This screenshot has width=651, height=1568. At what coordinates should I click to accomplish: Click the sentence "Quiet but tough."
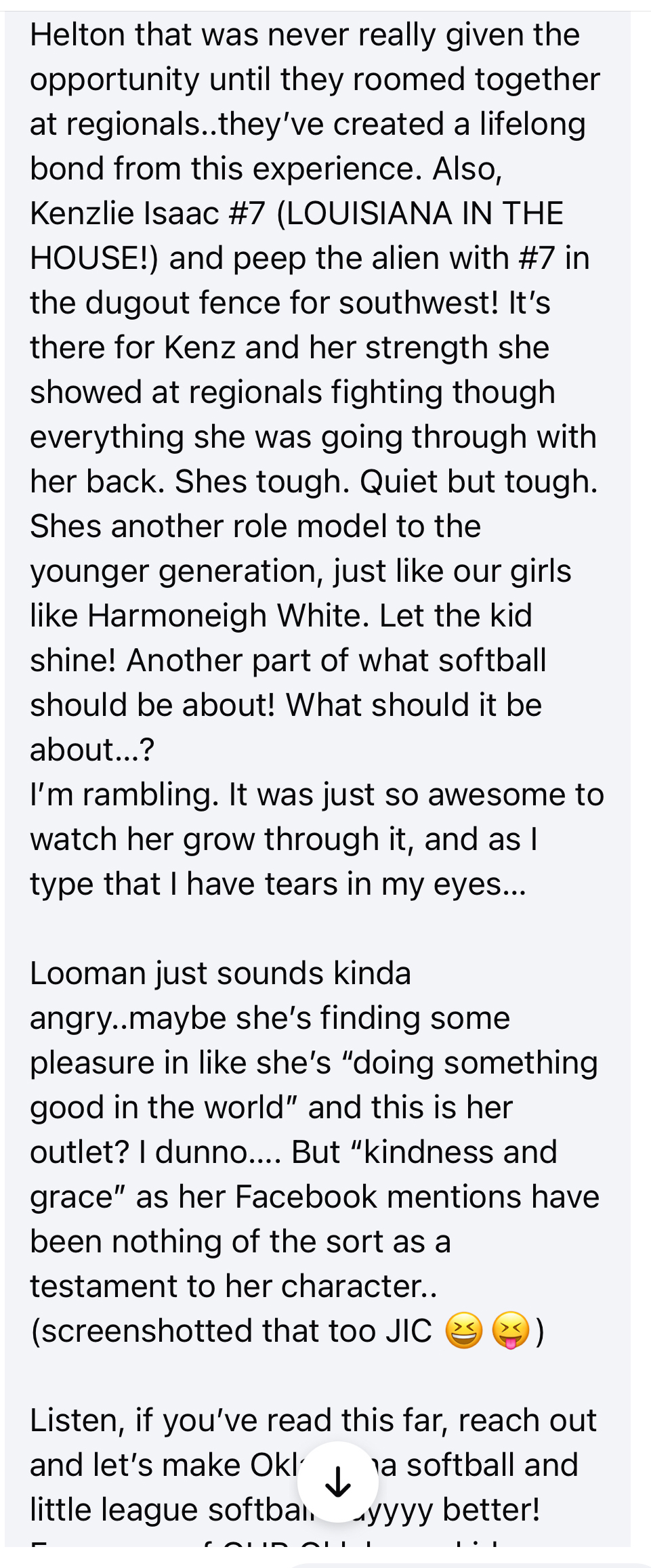pyautogui.click(x=478, y=482)
